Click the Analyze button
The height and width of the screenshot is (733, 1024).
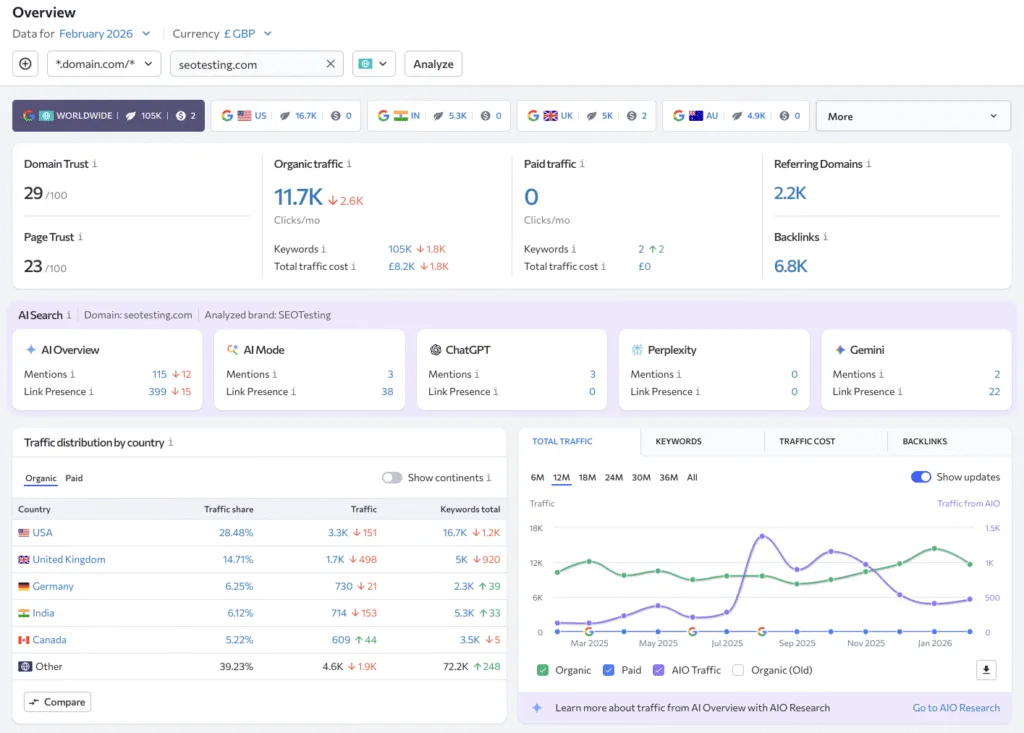tap(433, 62)
